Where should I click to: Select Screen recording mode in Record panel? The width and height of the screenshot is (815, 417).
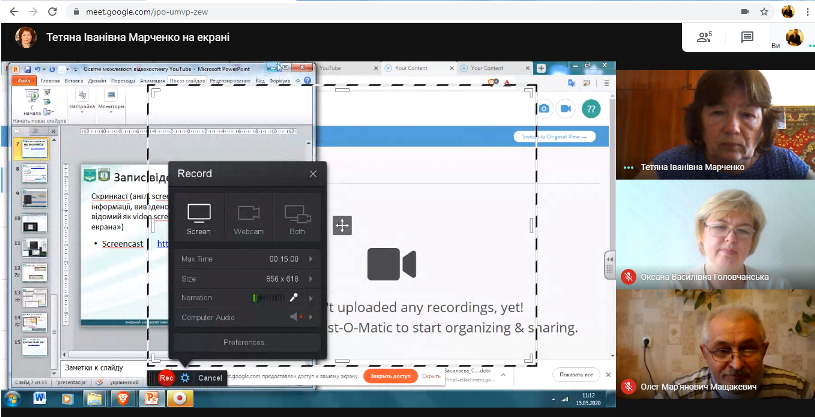199,218
